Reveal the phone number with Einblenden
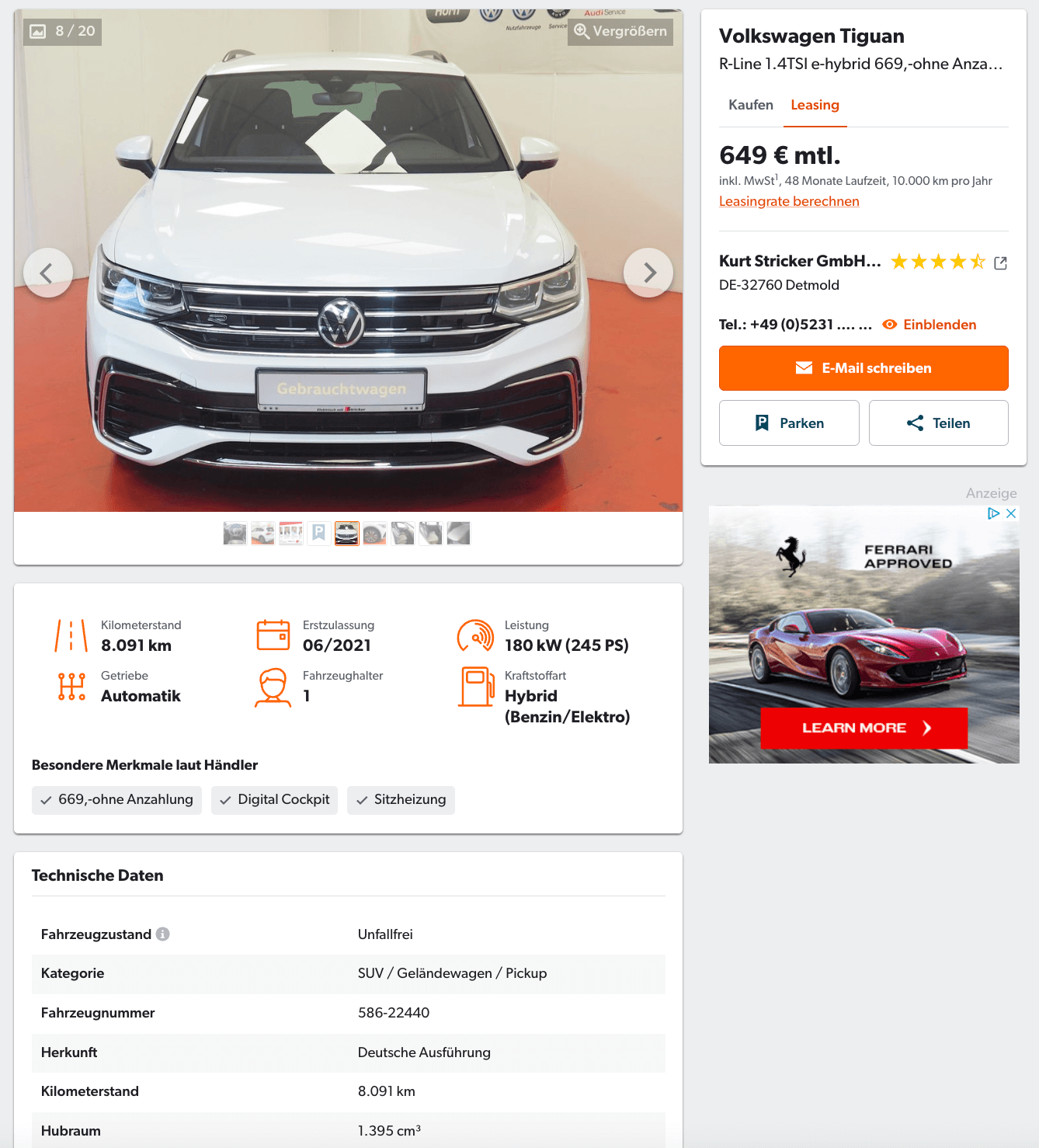Screen dimensions: 1039x1148 (x=930, y=325)
